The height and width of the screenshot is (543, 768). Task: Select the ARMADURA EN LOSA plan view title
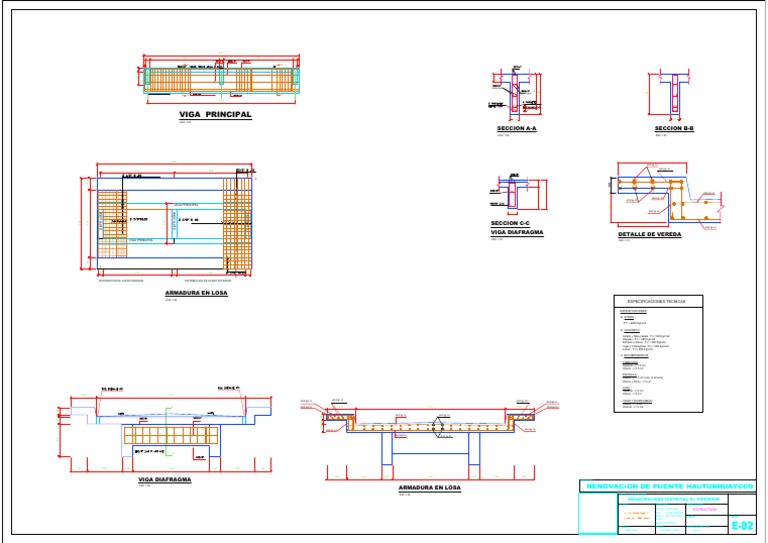coord(196,293)
